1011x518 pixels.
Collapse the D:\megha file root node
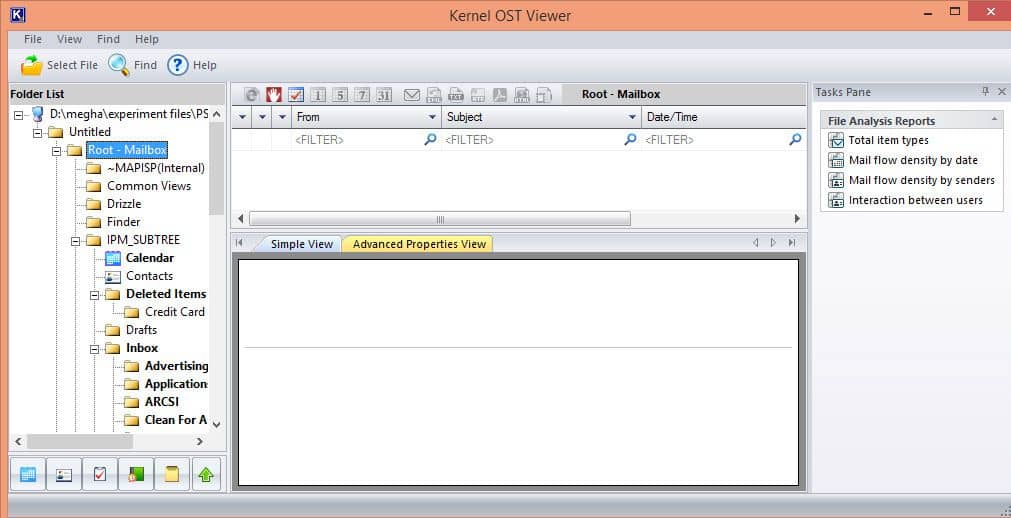18,115
